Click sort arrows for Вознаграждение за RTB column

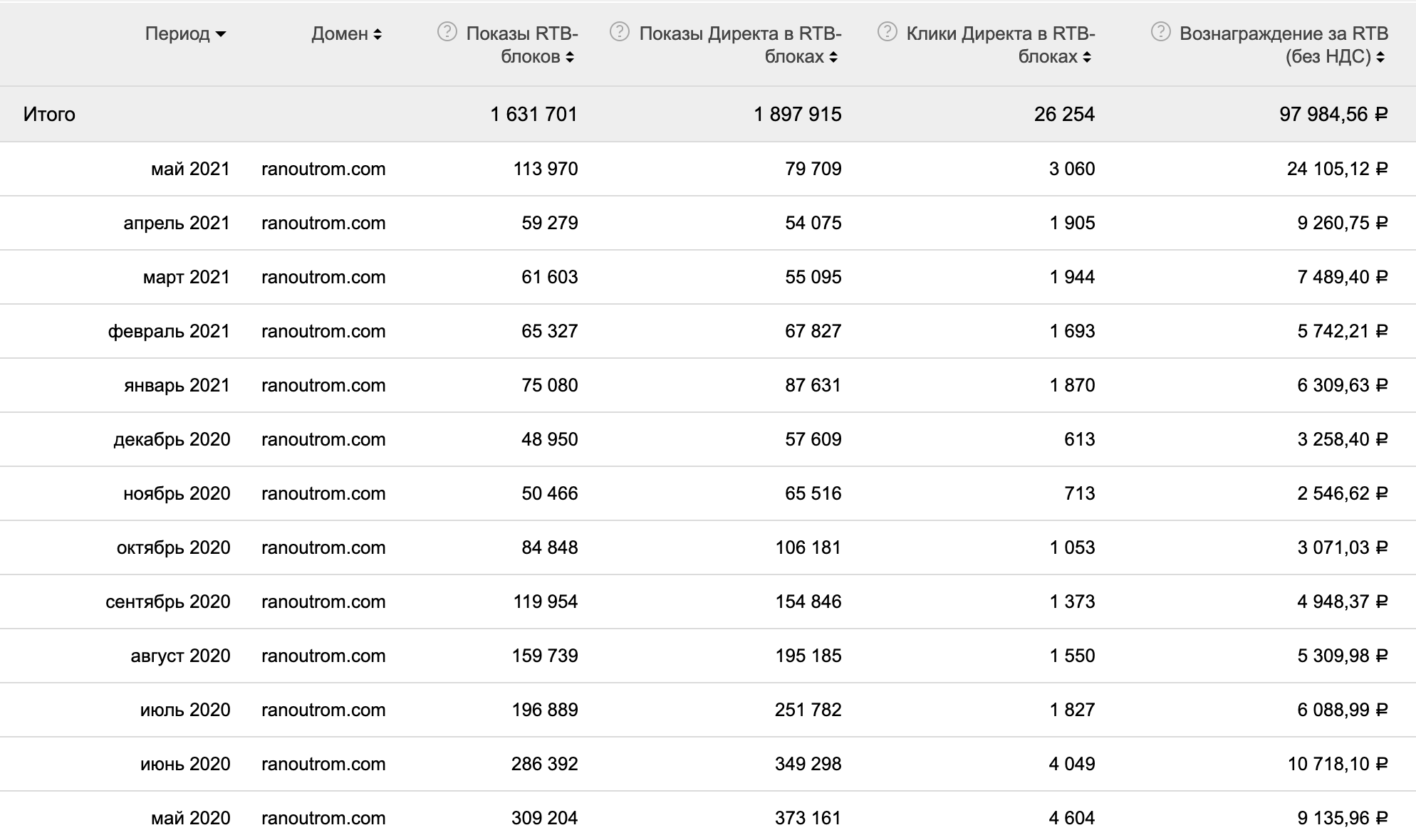[1380, 58]
